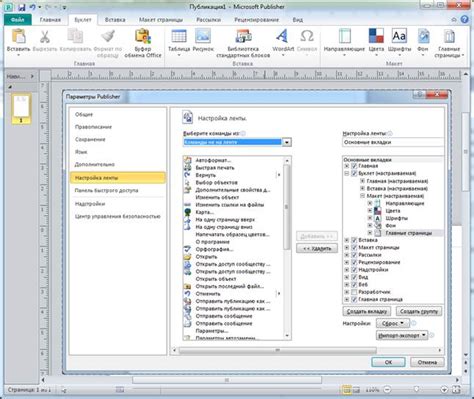Click the Save icon in quick access toolbar

(22, 7)
